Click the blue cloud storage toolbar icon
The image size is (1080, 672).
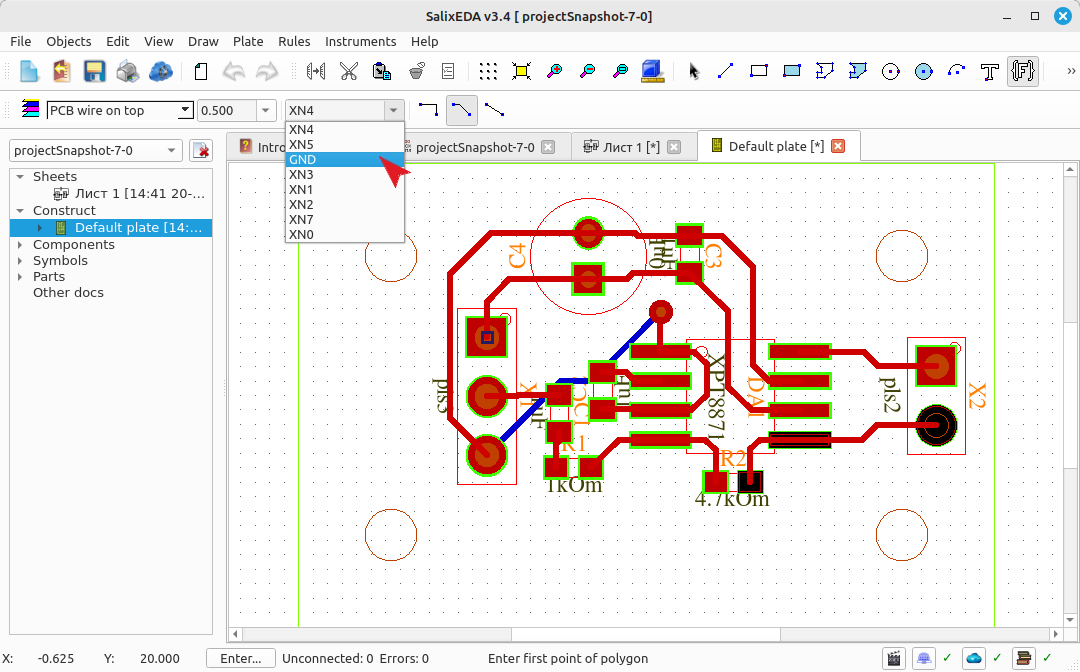tap(160, 71)
